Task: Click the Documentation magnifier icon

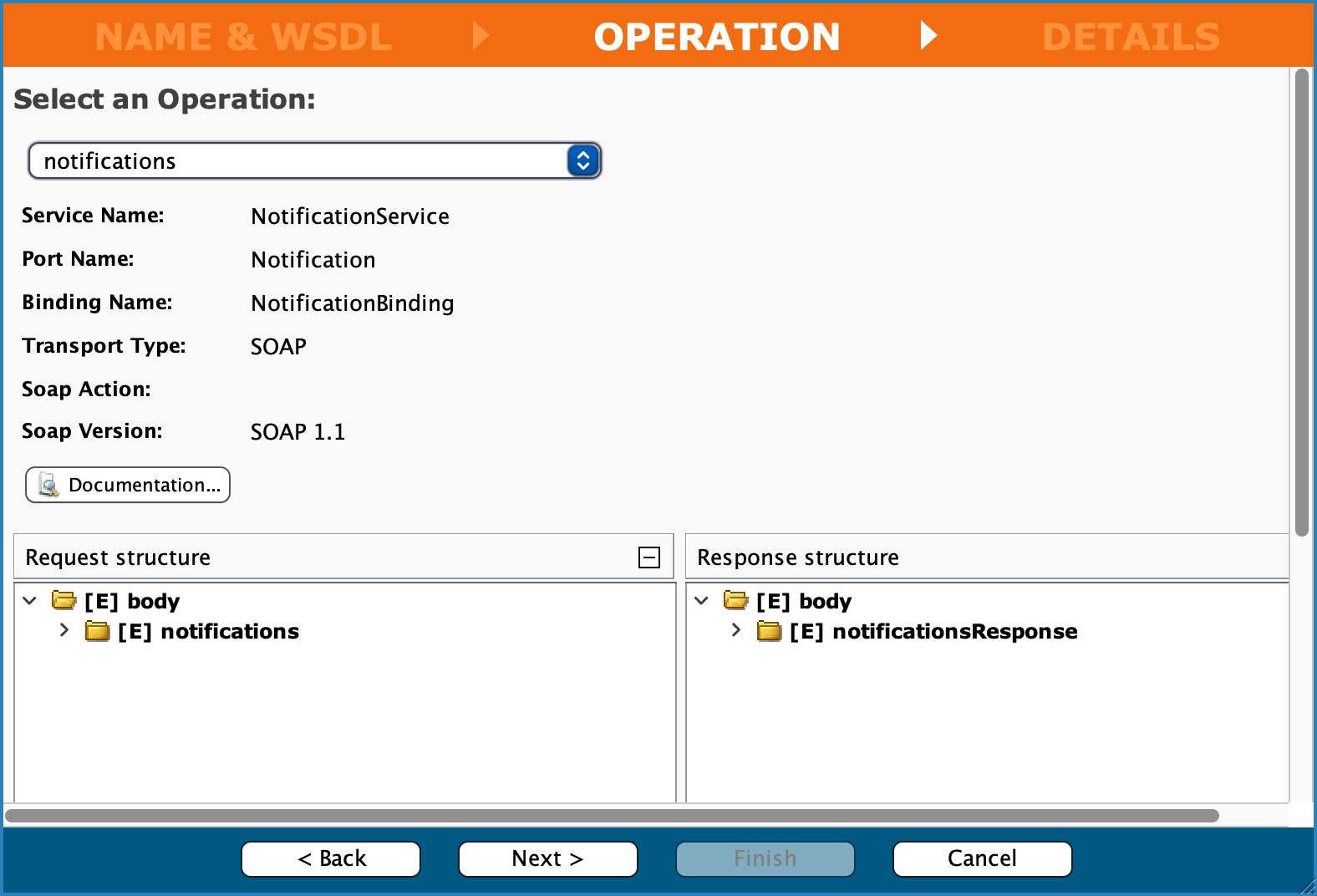Action: pyautogui.click(x=48, y=485)
